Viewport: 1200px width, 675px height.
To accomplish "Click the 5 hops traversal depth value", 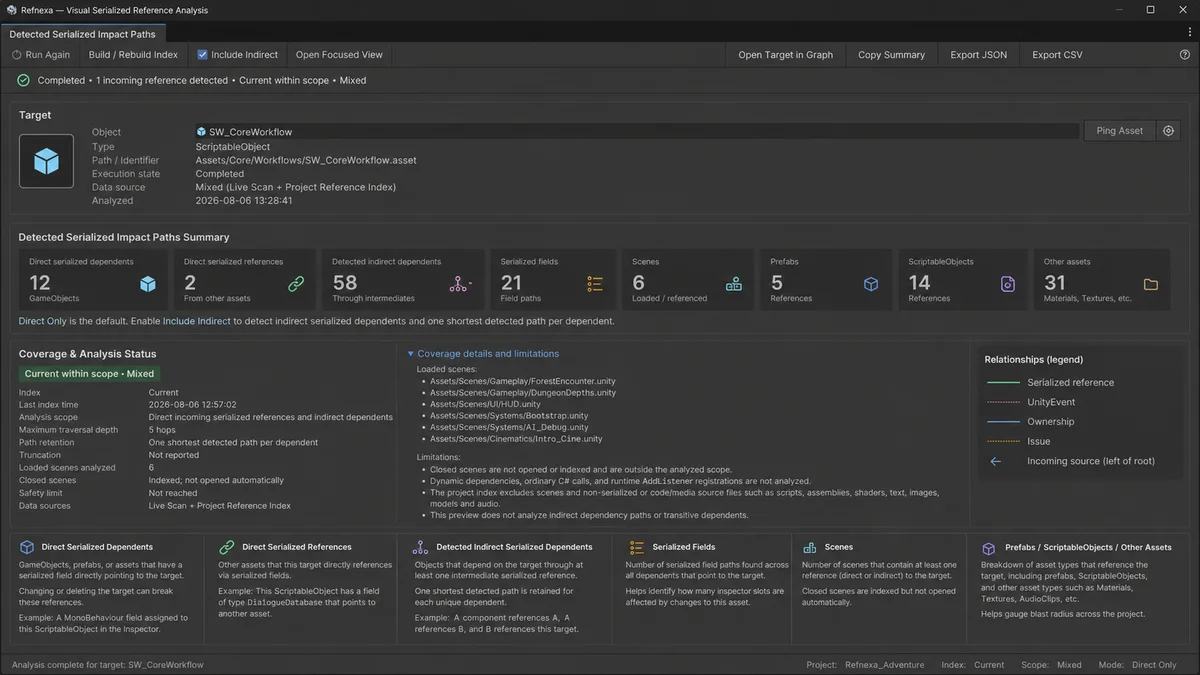I will pyautogui.click(x=163, y=430).
